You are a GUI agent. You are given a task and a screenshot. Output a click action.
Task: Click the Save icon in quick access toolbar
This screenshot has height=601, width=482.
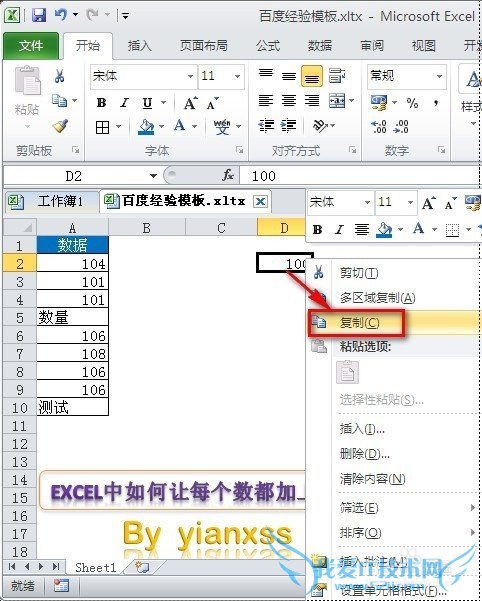click(39, 15)
